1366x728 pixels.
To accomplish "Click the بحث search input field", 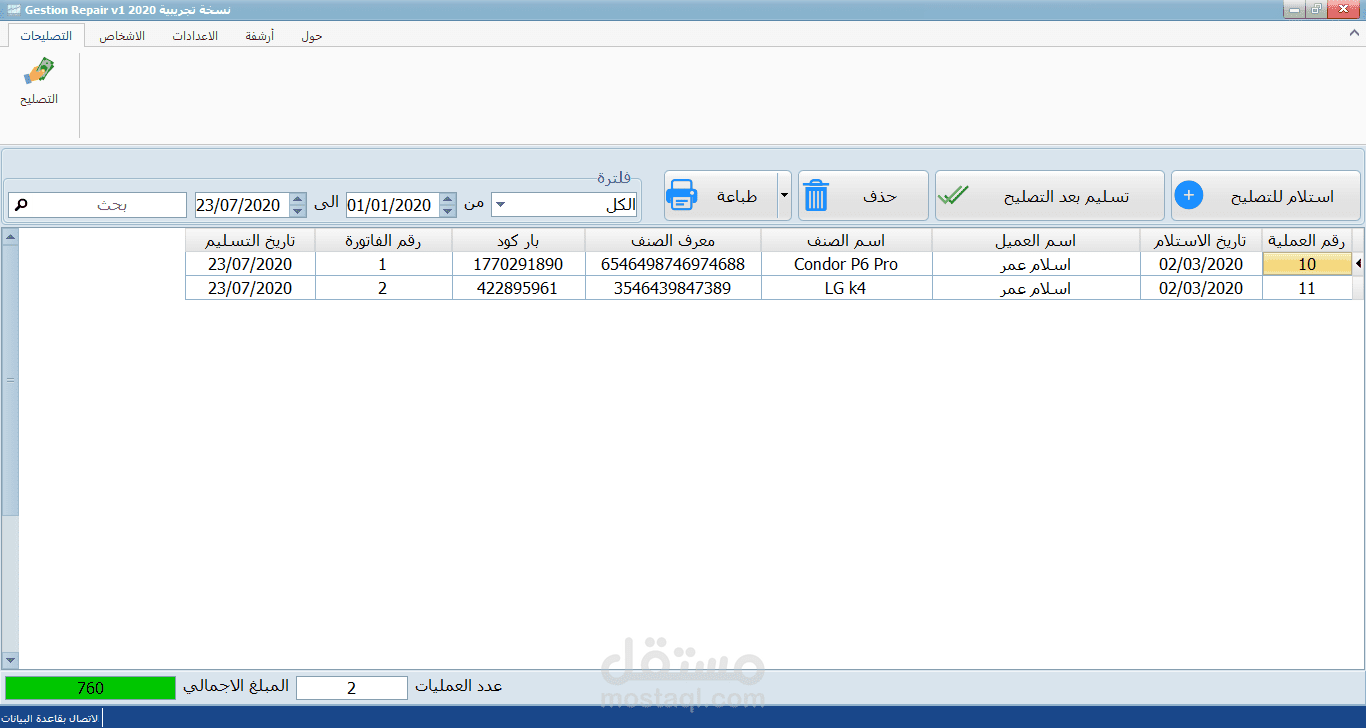I will tap(97, 204).
